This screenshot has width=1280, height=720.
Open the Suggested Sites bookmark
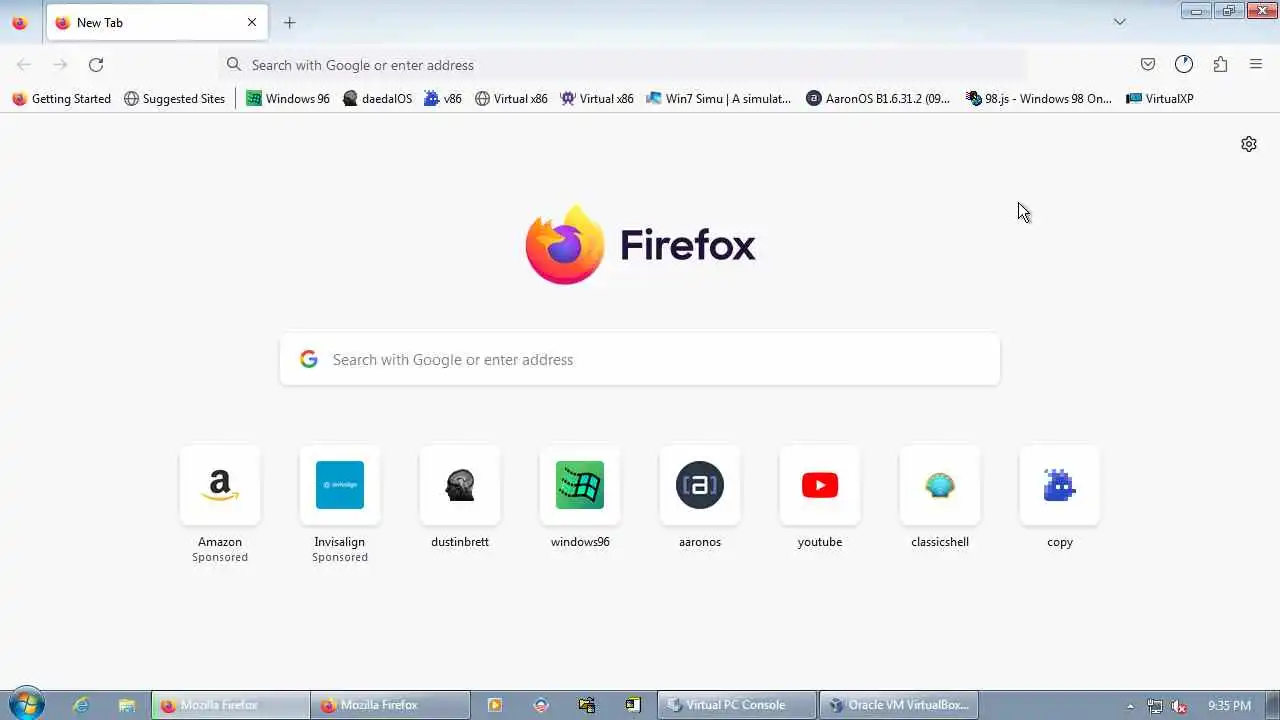pyautogui.click(x=175, y=98)
